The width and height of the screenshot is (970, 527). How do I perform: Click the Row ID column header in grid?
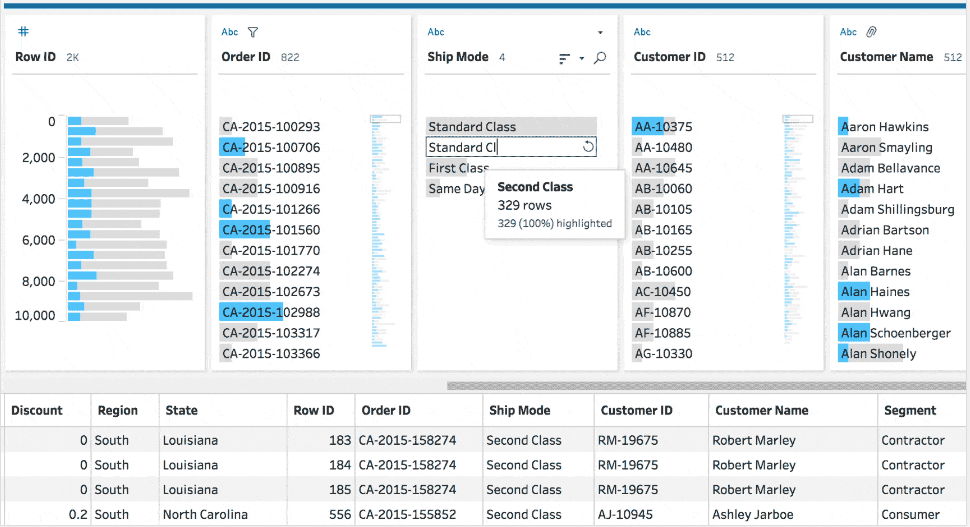(x=314, y=410)
